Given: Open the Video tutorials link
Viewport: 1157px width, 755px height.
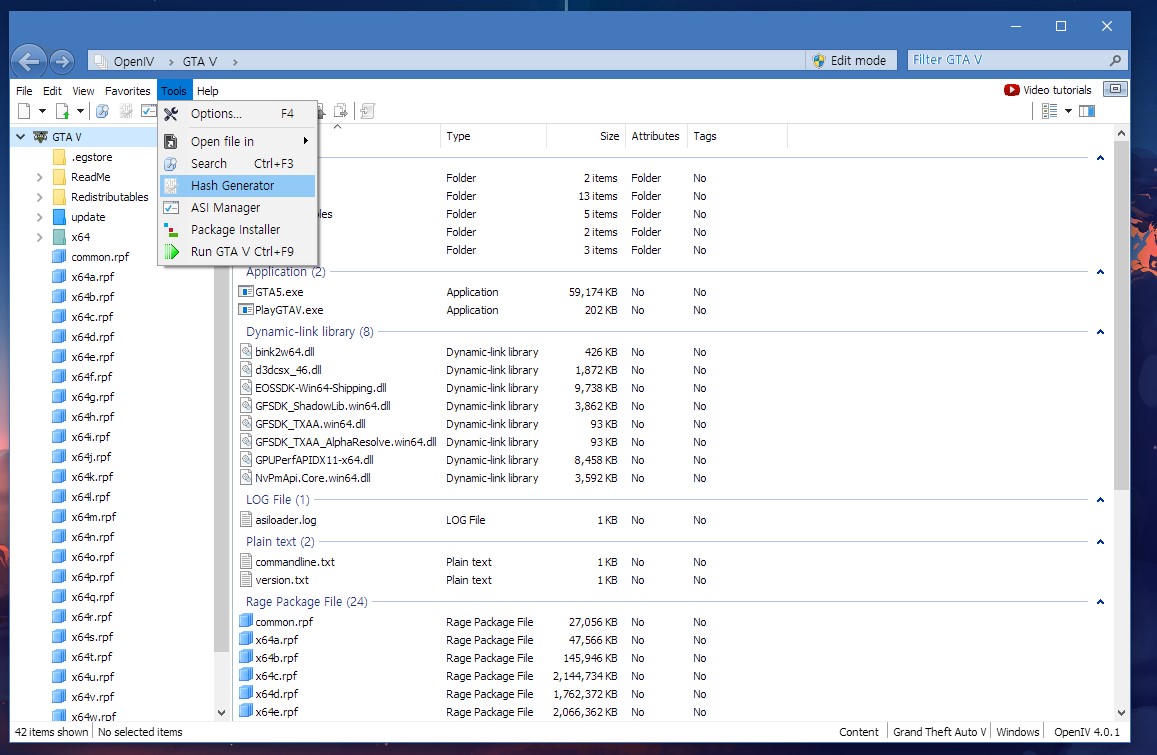Looking at the screenshot, I should 1057,90.
